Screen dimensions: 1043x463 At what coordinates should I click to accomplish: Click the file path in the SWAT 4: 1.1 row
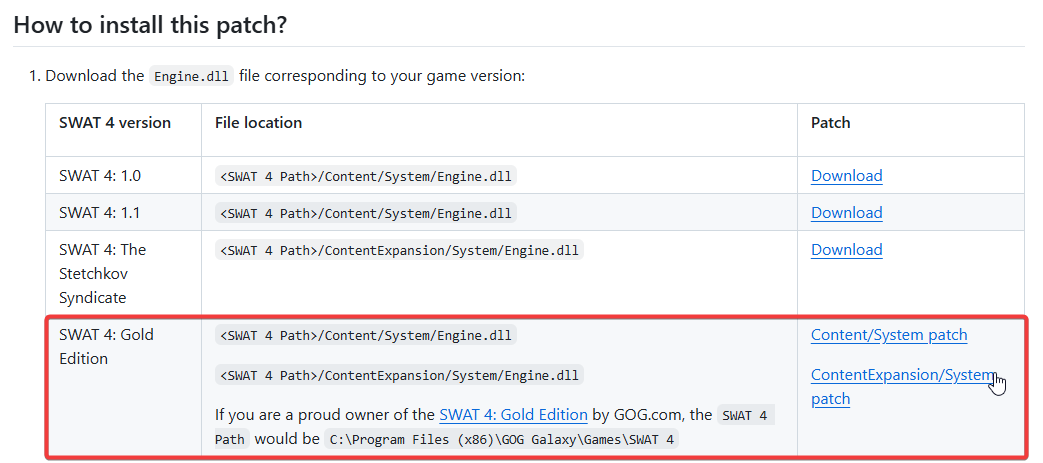(366, 213)
